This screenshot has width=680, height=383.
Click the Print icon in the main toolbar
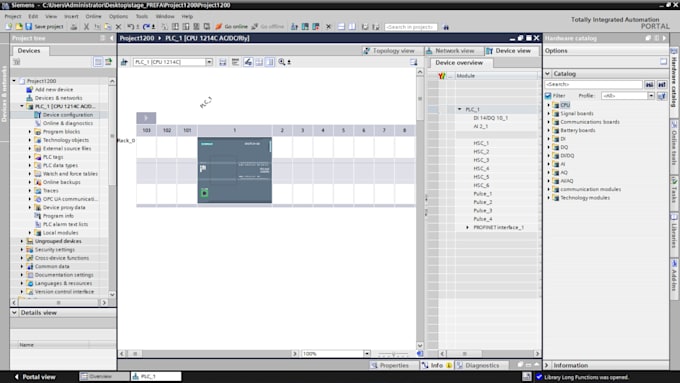point(74,27)
